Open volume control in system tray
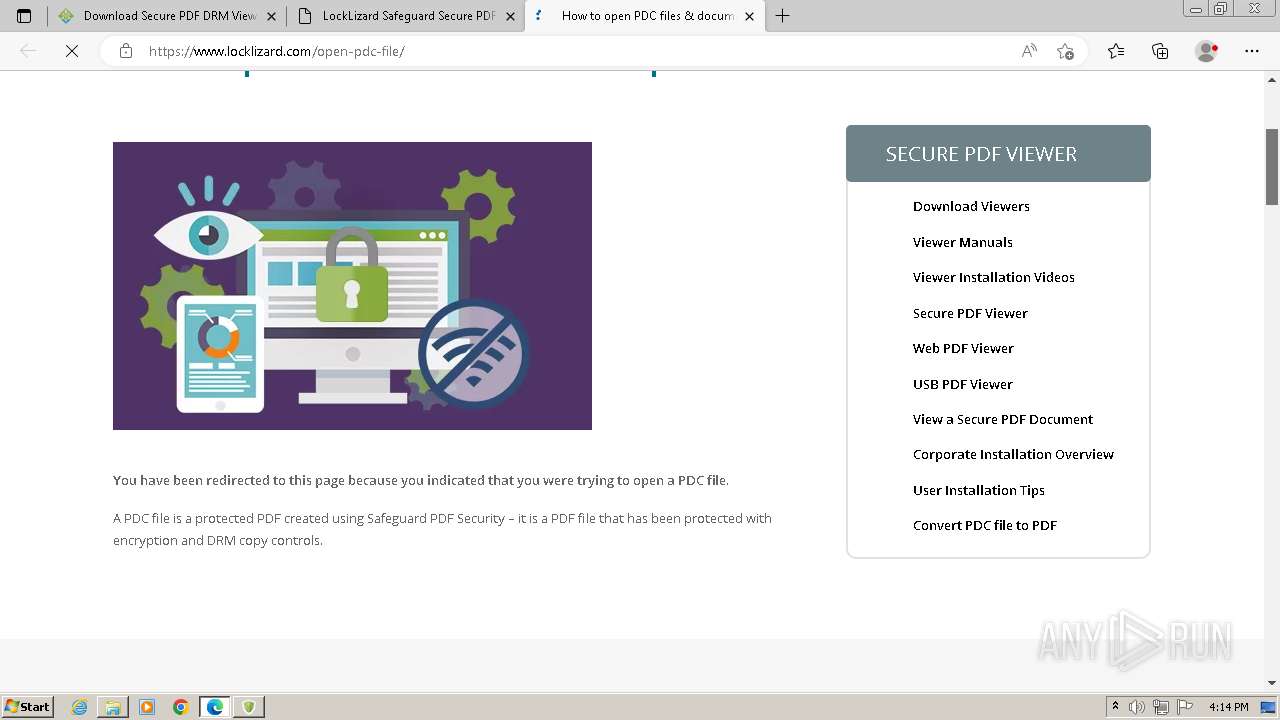This screenshot has width=1280, height=720. pos(1137,707)
